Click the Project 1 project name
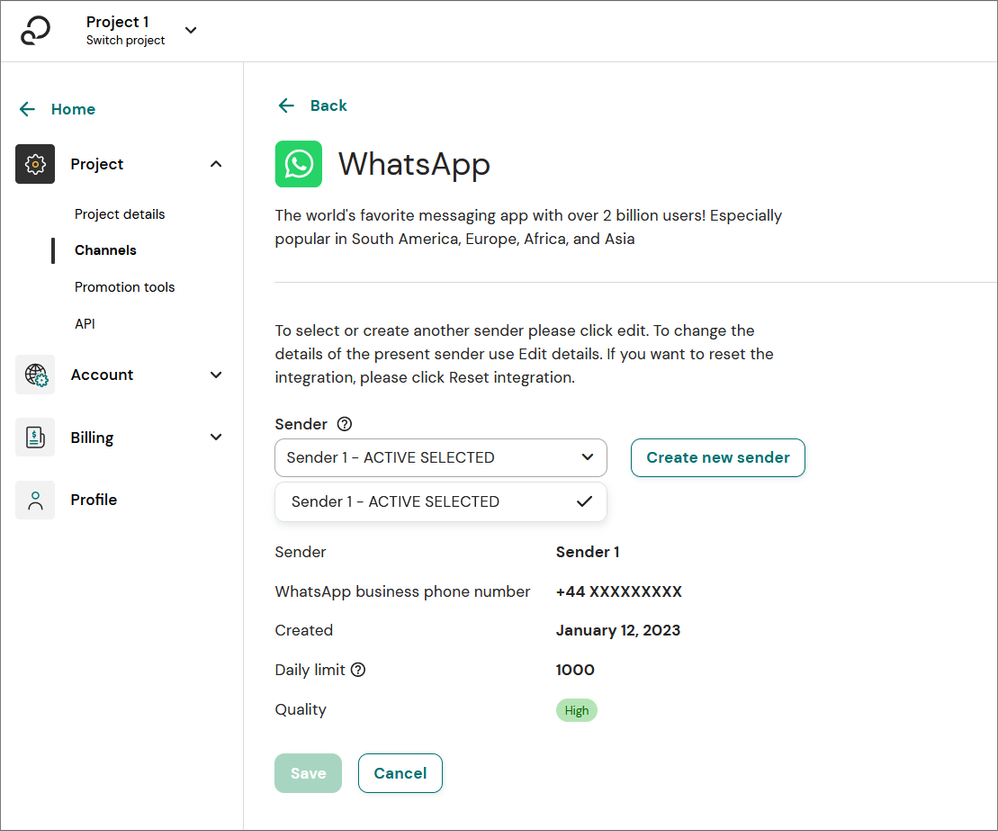998x831 pixels. 118,22
